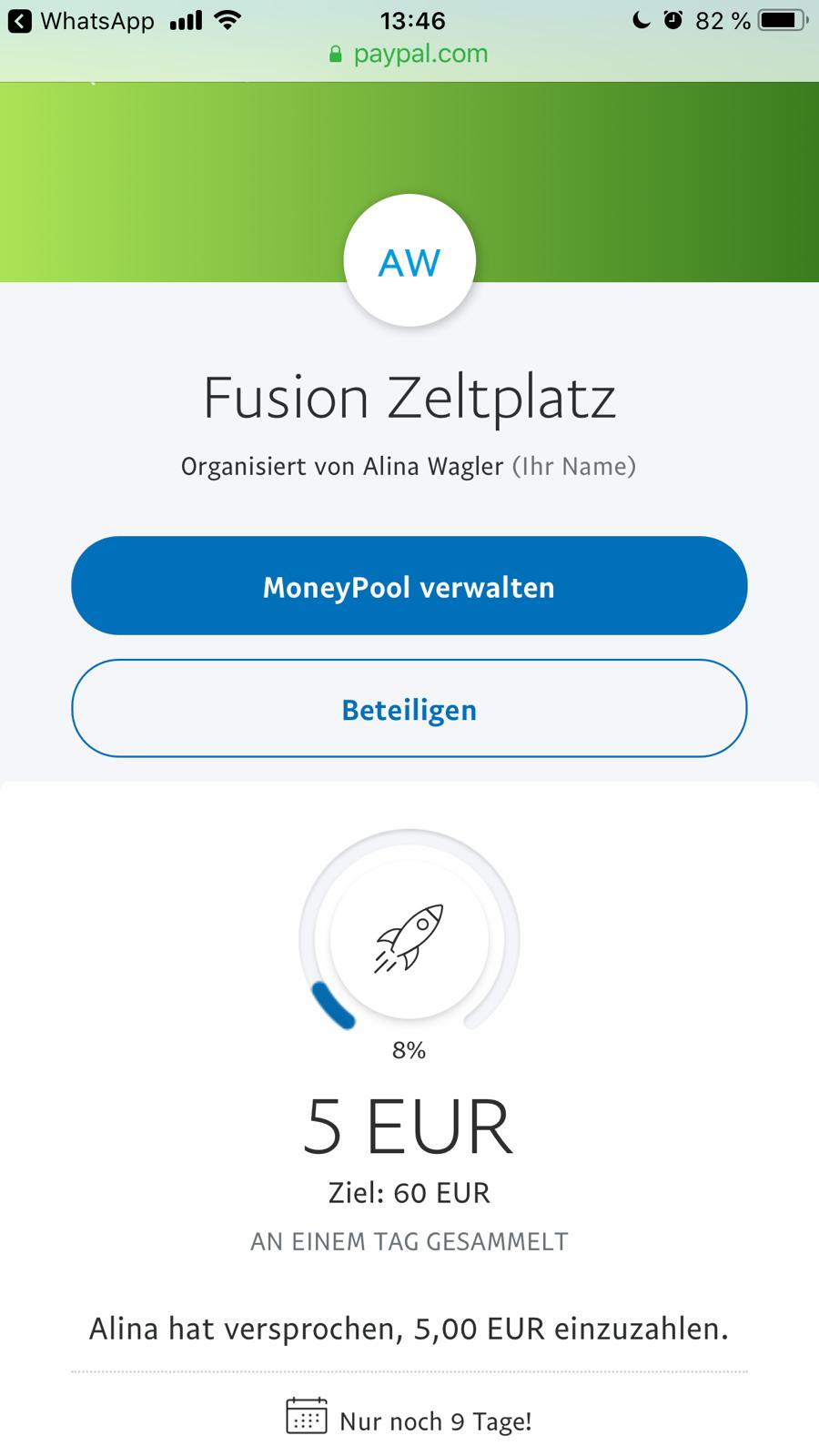
Task: Tap the Do Not Disturb moon icon
Action: point(642,21)
